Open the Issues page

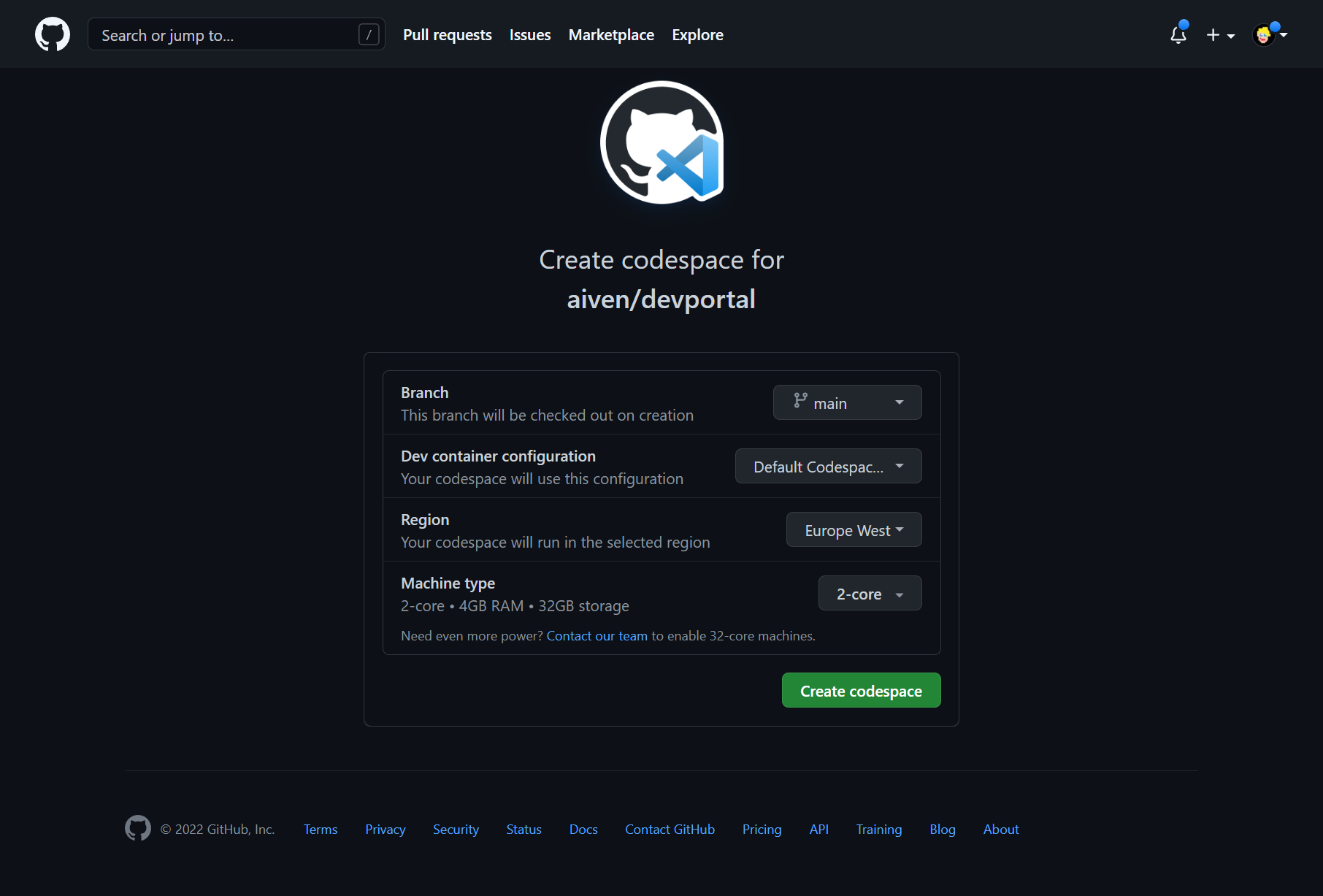click(x=530, y=34)
